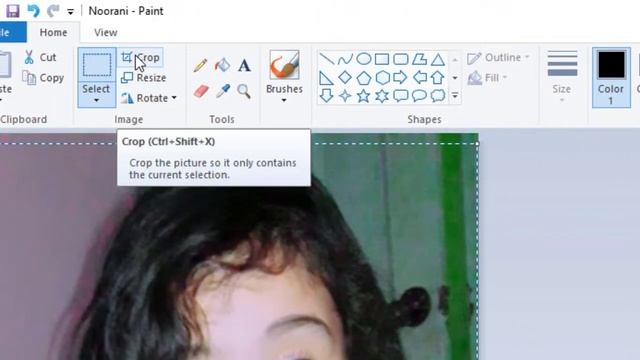
Task: Select the Magnifier tool
Action: pyautogui.click(x=244, y=91)
